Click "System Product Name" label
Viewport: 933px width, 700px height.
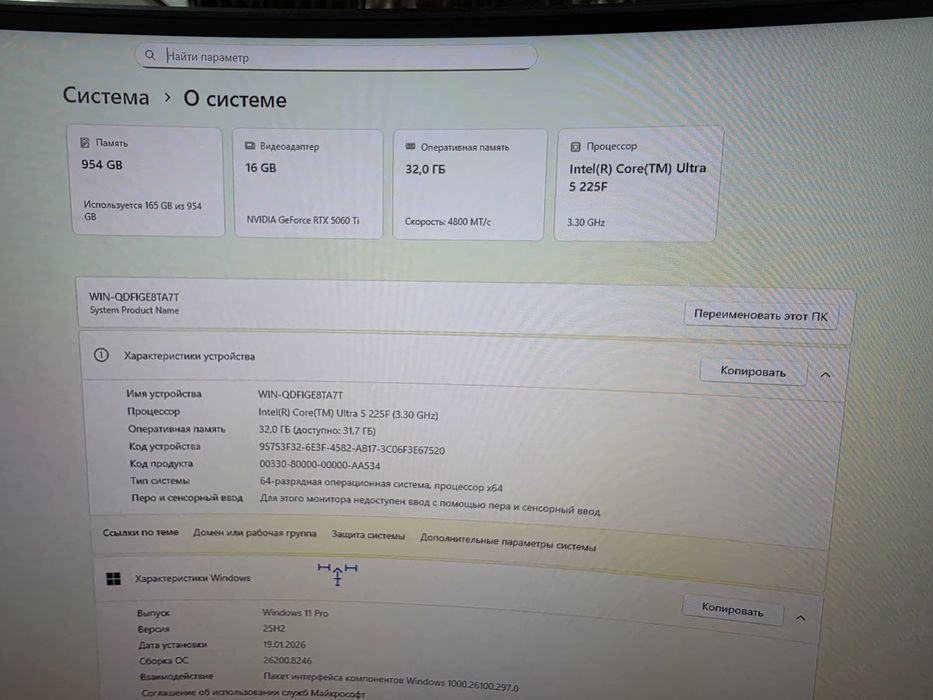click(134, 310)
